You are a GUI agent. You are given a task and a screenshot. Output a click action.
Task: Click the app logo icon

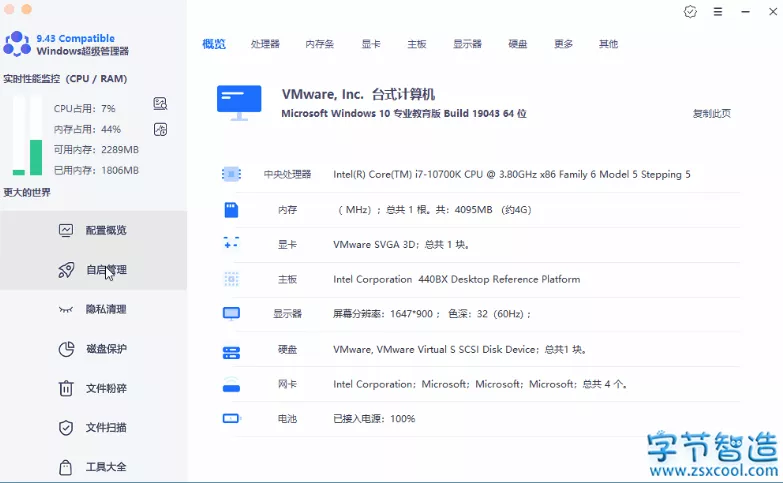pyautogui.click(x=17, y=44)
